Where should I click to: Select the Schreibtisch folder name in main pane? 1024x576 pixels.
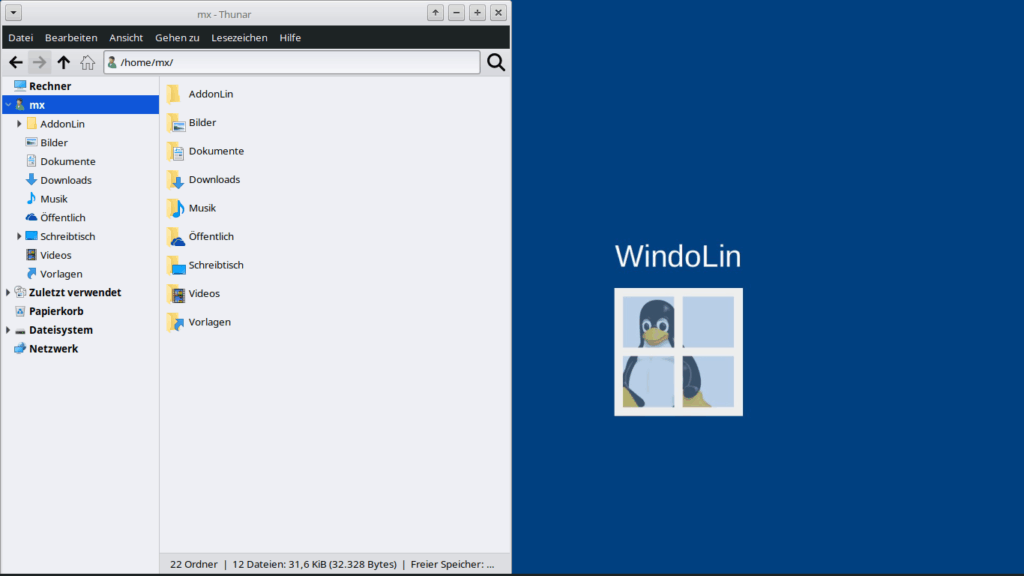click(216, 265)
